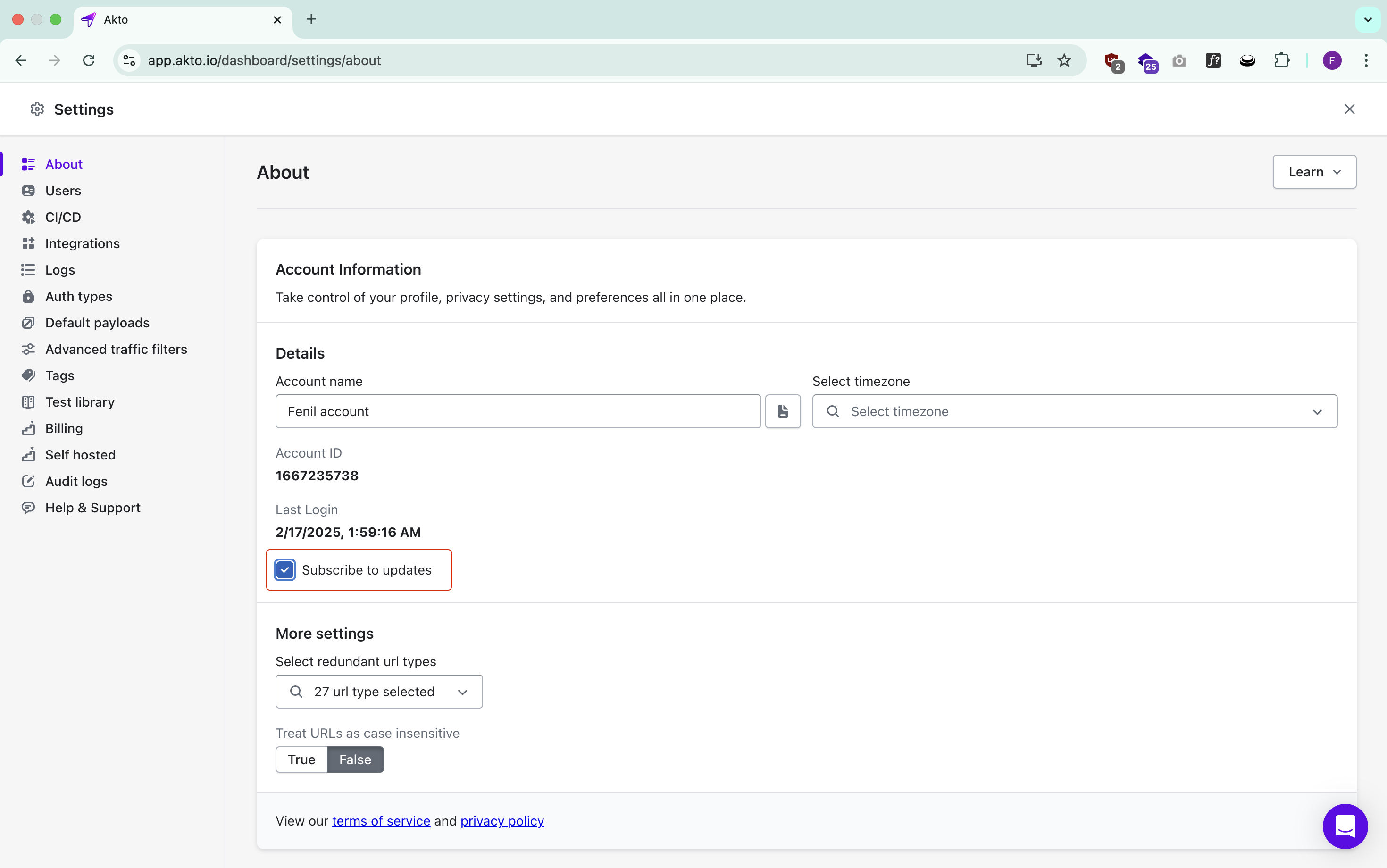Set case insensitive URLs to True
This screenshot has height=868, width=1387.
301,759
